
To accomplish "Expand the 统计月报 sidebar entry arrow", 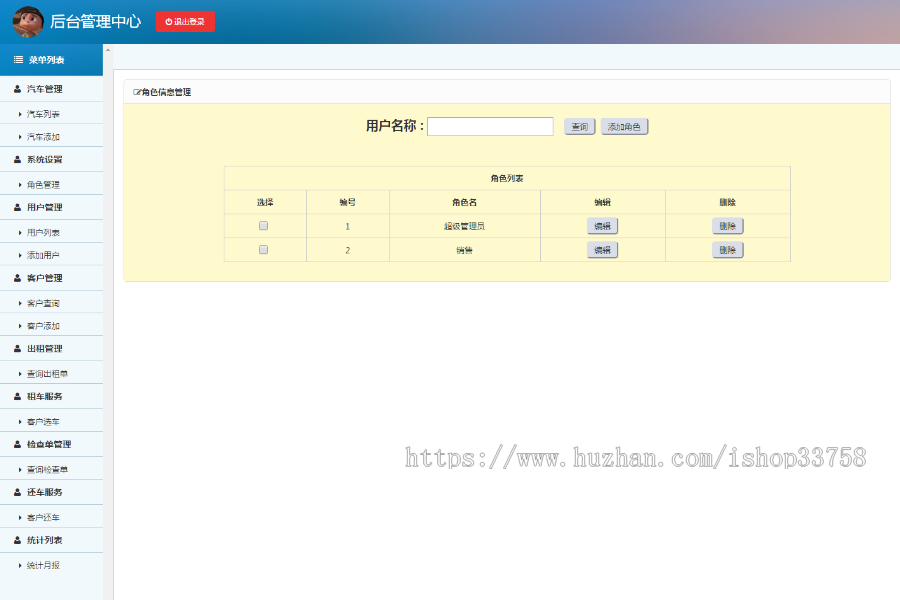I will [20, 565].
